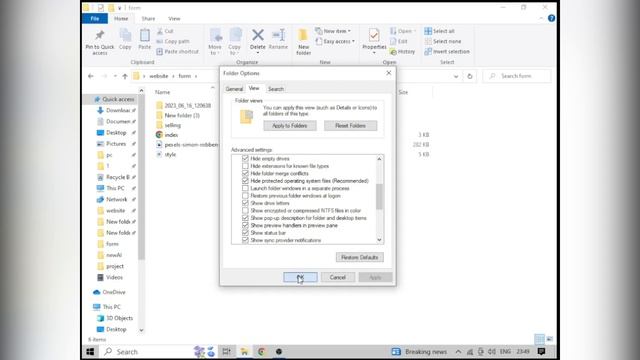
Task: Click Select none in the ribbon
Action: pyautogui.click(x=443, y=41)
